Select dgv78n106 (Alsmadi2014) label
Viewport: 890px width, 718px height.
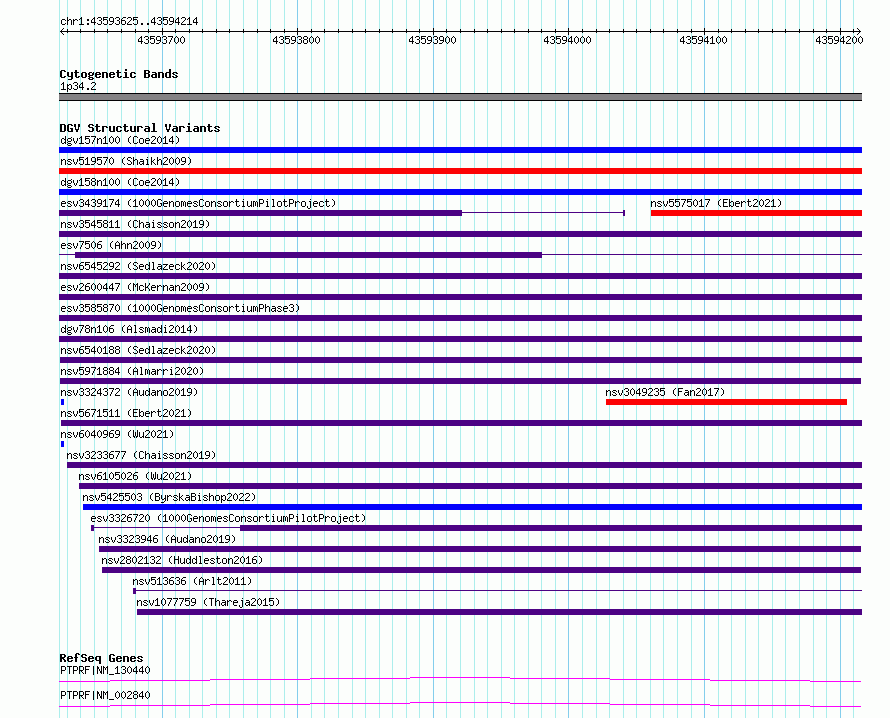[x=129, y=329]
